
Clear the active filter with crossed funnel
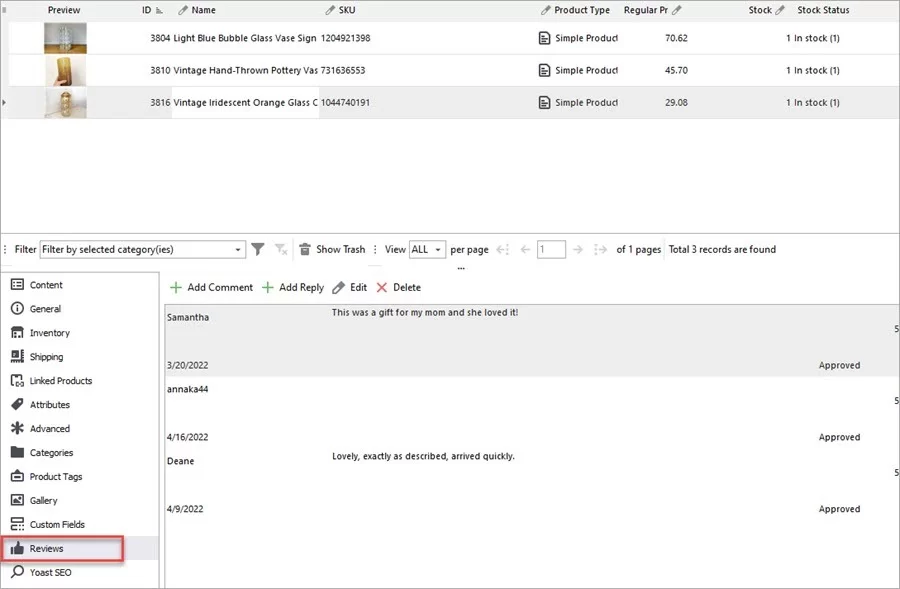pyautogui.click(x=281, y=249)
